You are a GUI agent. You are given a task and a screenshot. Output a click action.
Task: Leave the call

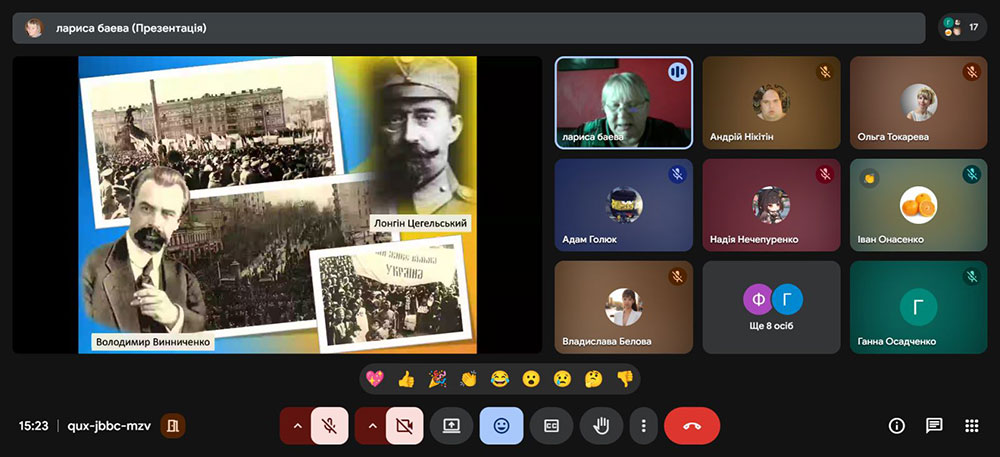coord(691,425)
